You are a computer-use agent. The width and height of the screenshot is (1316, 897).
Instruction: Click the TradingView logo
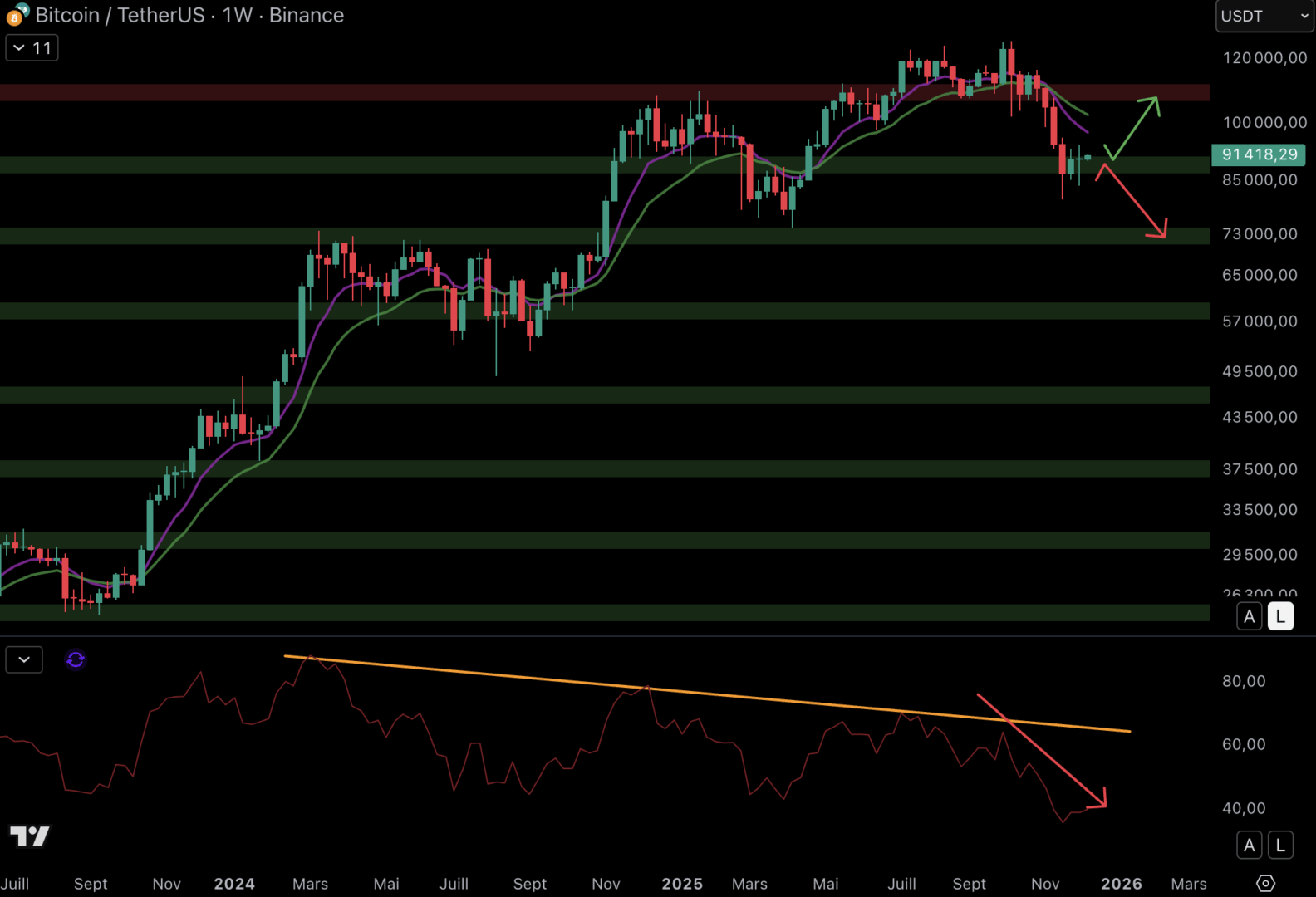[30, 836]
